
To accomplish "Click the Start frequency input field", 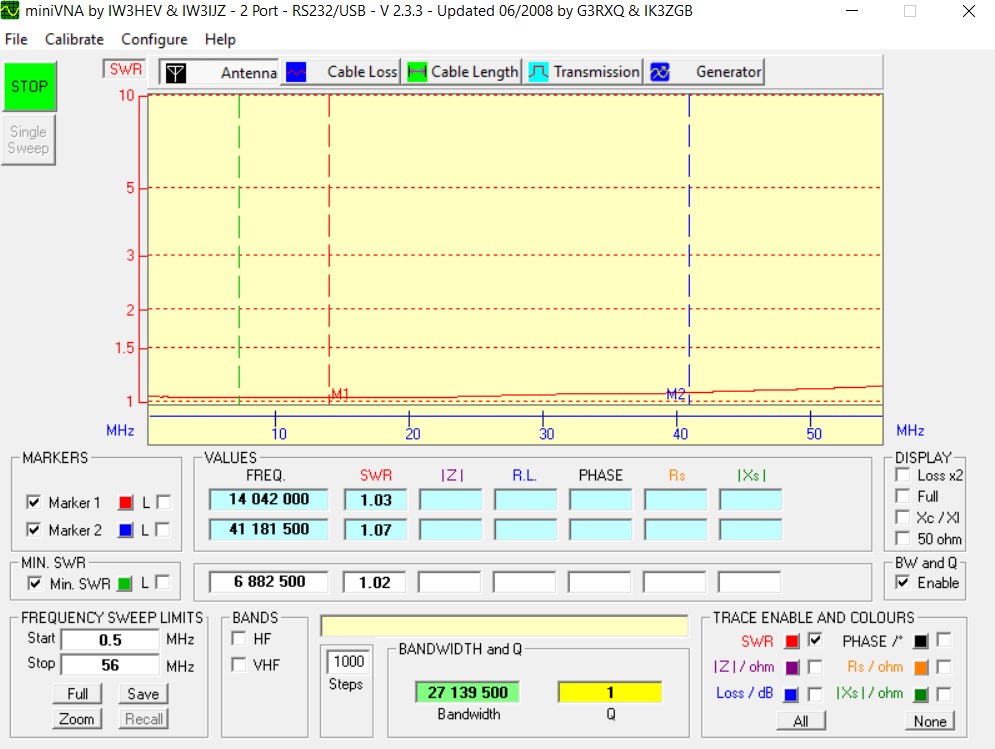I will pos(110,639).
